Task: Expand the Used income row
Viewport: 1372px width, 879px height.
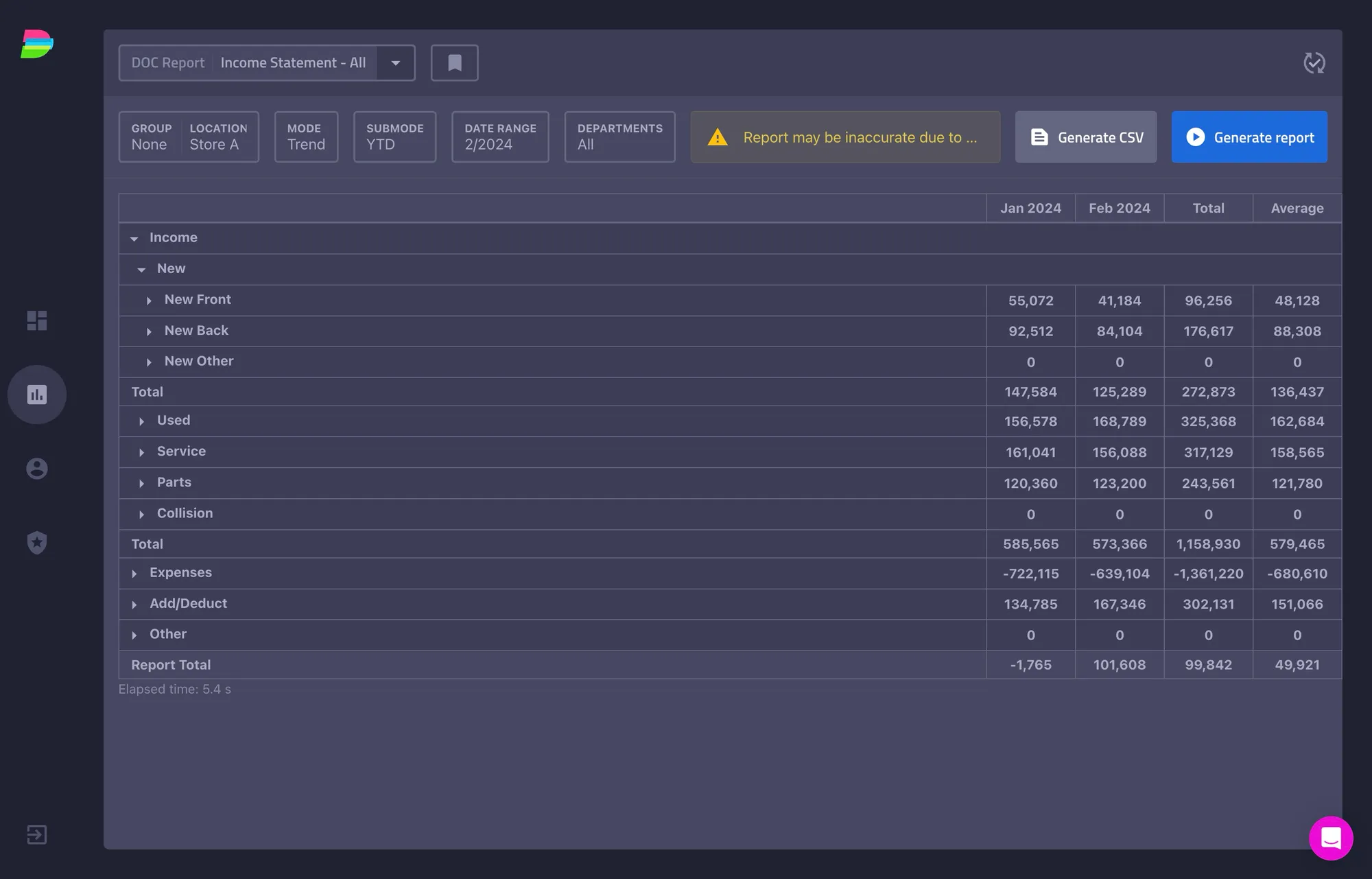Action: [x=141, y=421]
